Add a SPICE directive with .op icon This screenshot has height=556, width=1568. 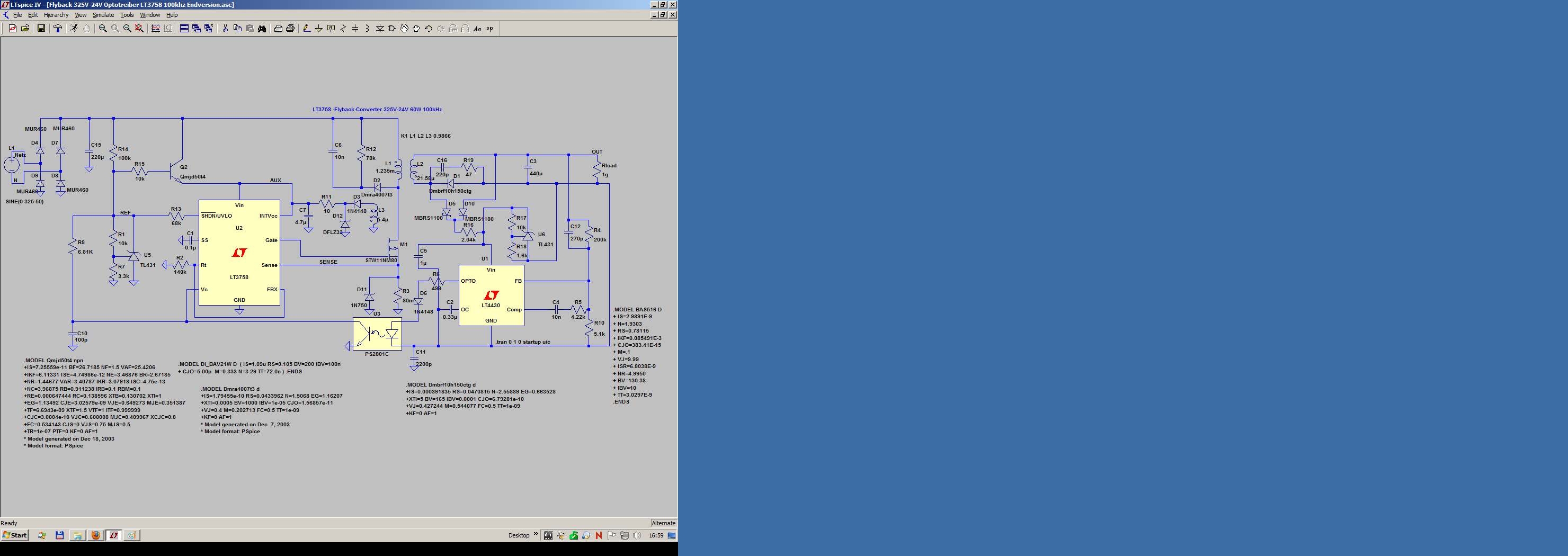[490, 29]
